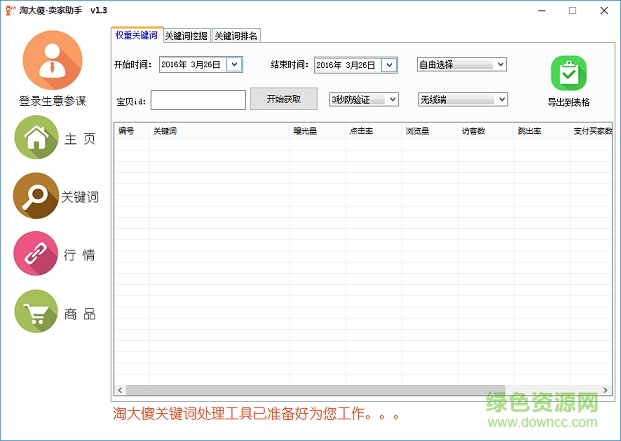Click the green 导出到表格 export icon

(x=568, y=74)
